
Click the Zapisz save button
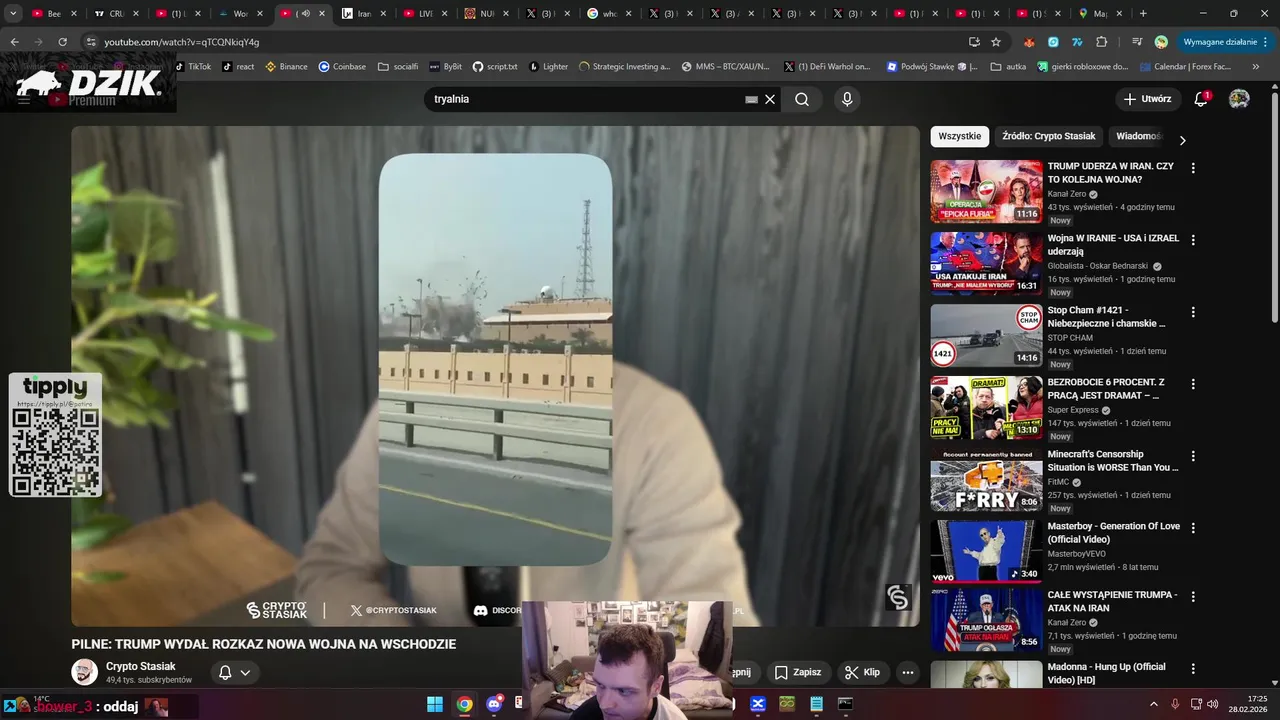[797, 672]
